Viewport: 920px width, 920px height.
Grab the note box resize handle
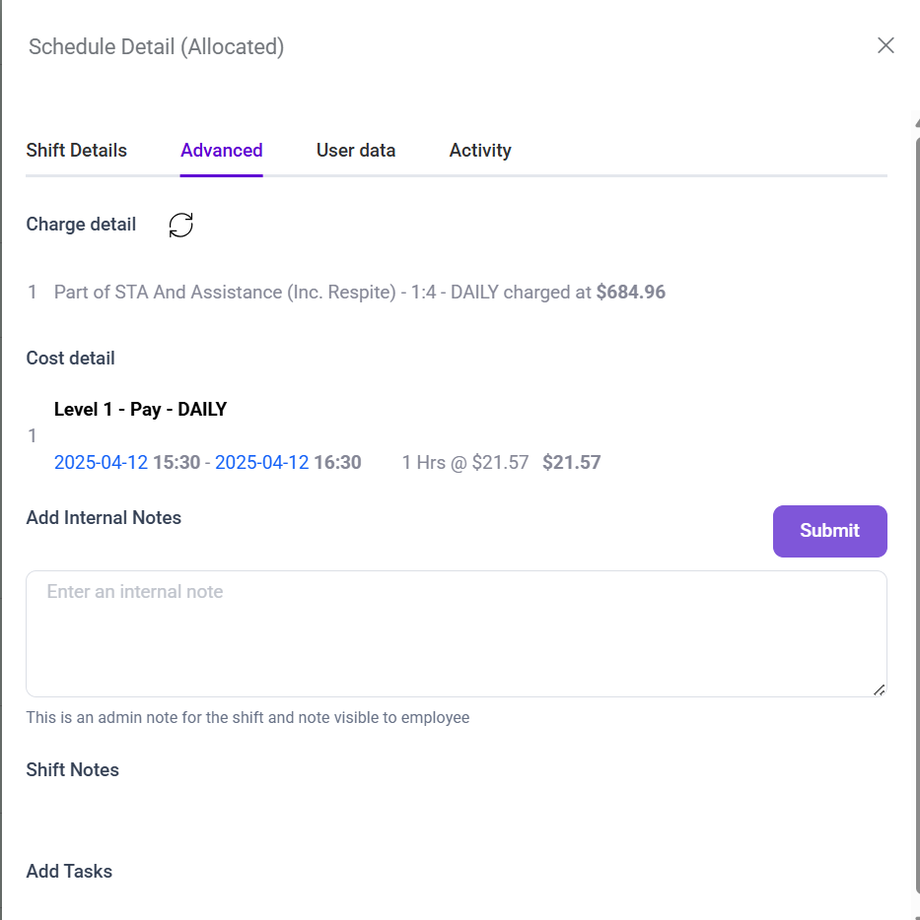tap(878, 689)
